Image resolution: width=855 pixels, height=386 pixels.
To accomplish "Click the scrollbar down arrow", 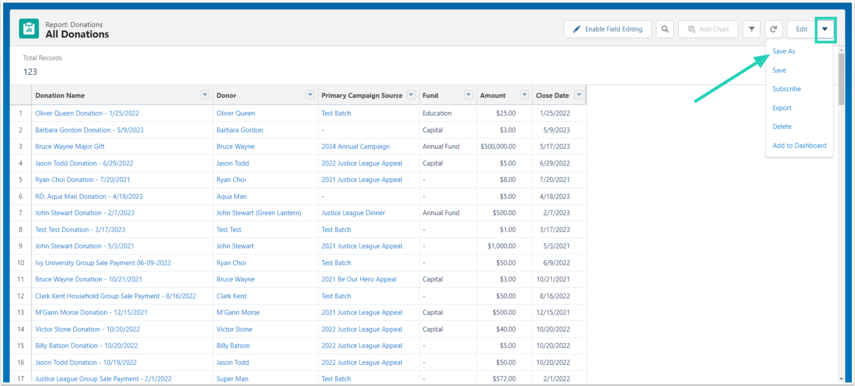I will pos(841,379).
